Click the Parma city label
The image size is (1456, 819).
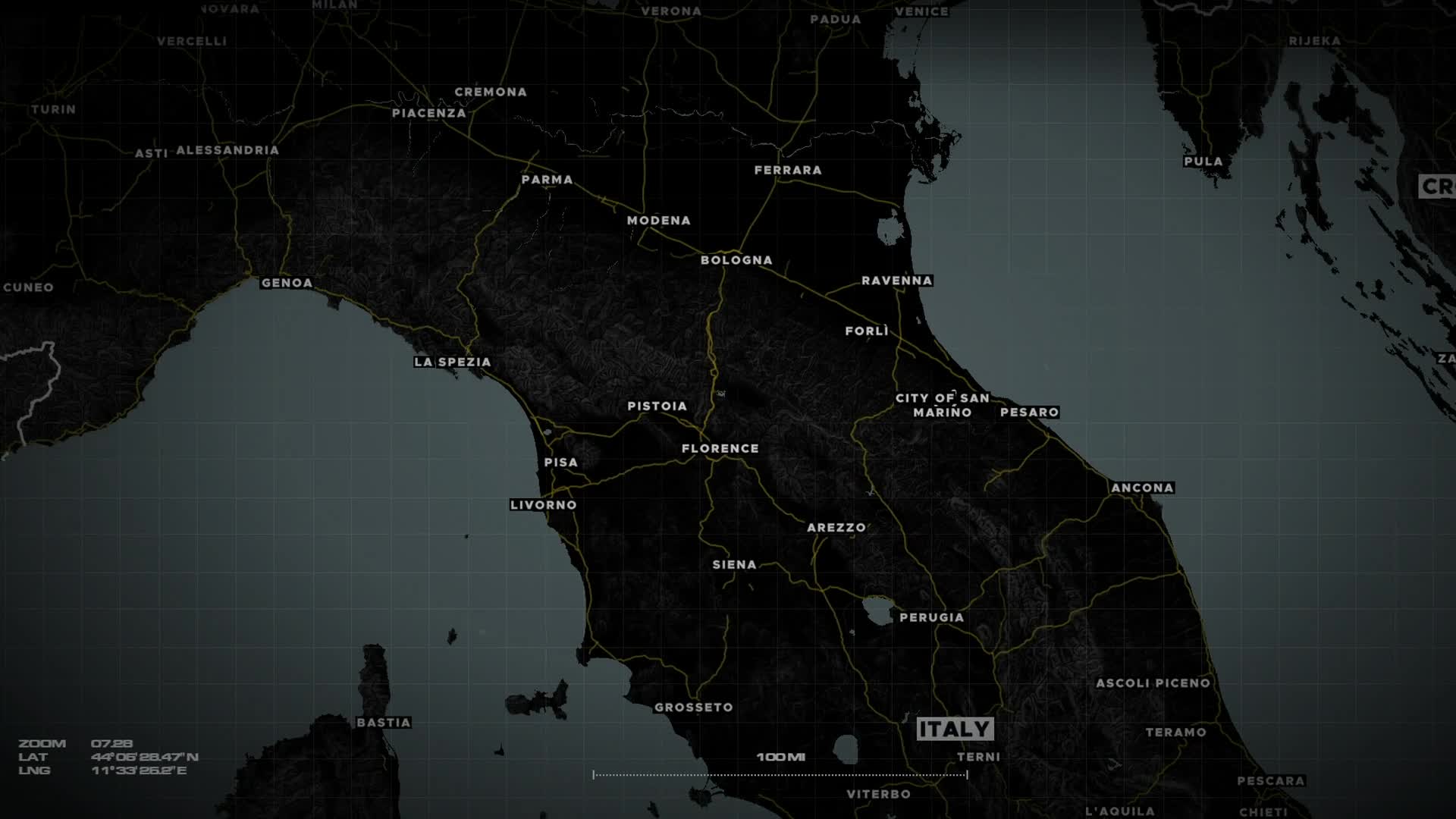point(547,180)
